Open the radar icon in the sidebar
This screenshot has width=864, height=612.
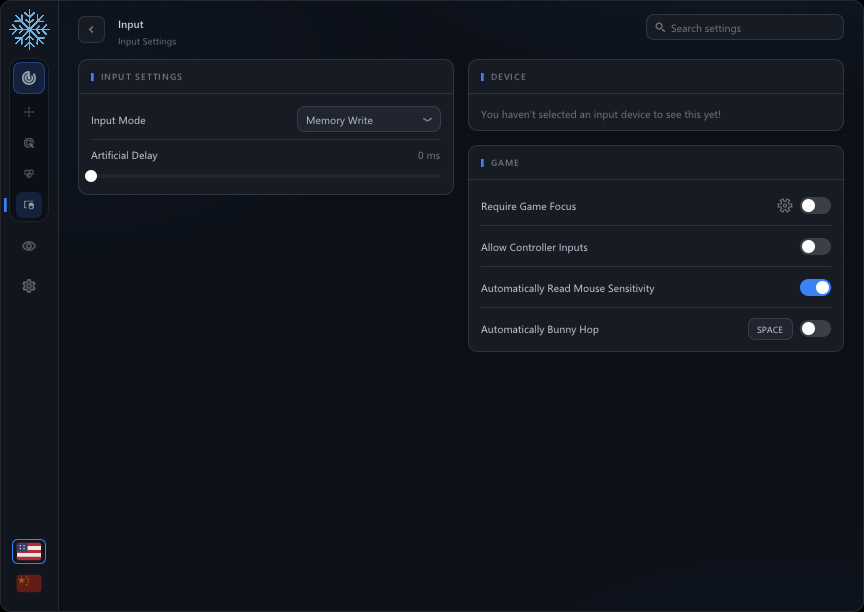click(29, 78)
